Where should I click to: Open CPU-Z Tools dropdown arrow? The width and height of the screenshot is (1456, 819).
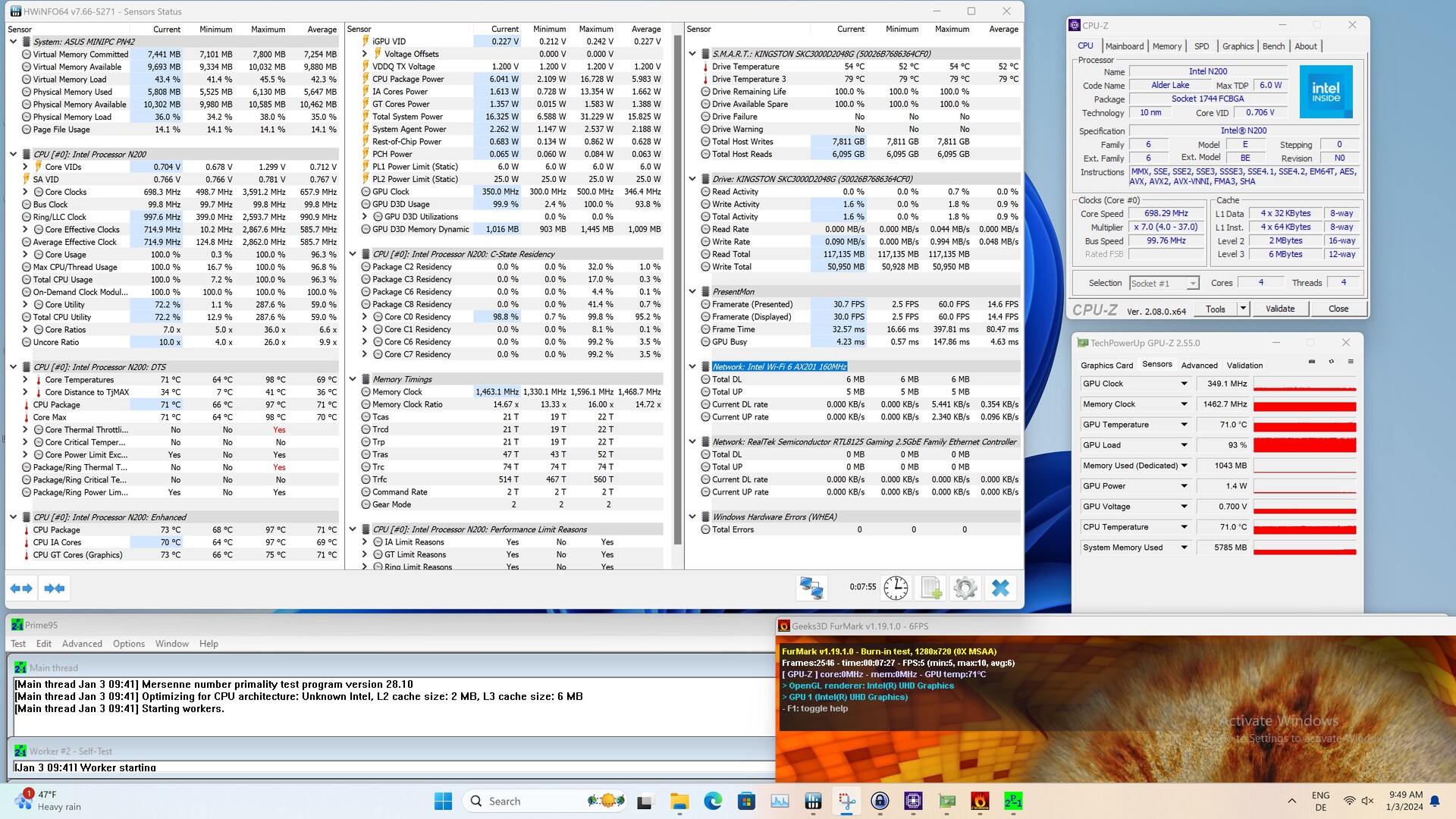(1242, 309)
